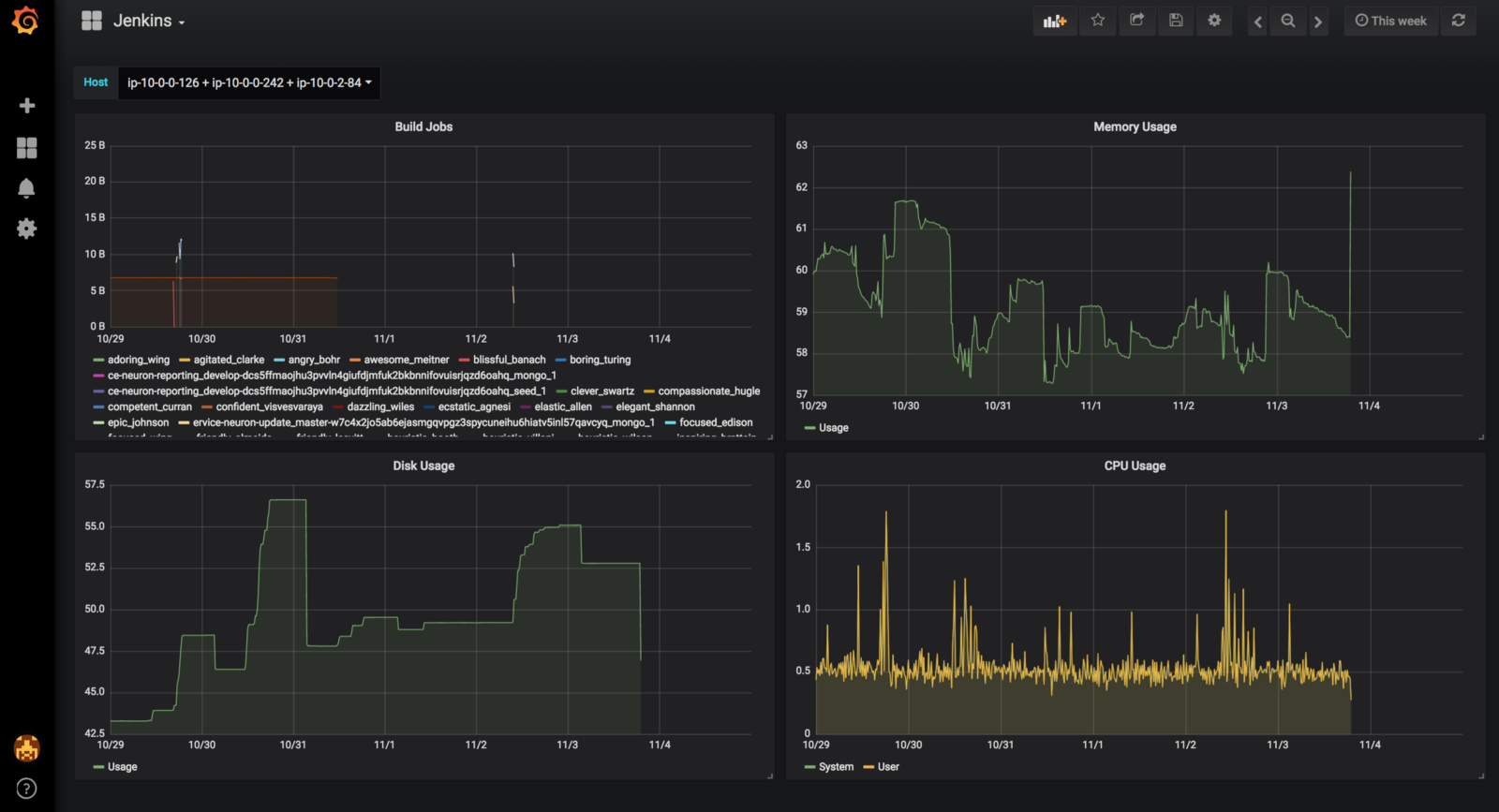Open the Create plus menu in sidebar

click(27, 106)
